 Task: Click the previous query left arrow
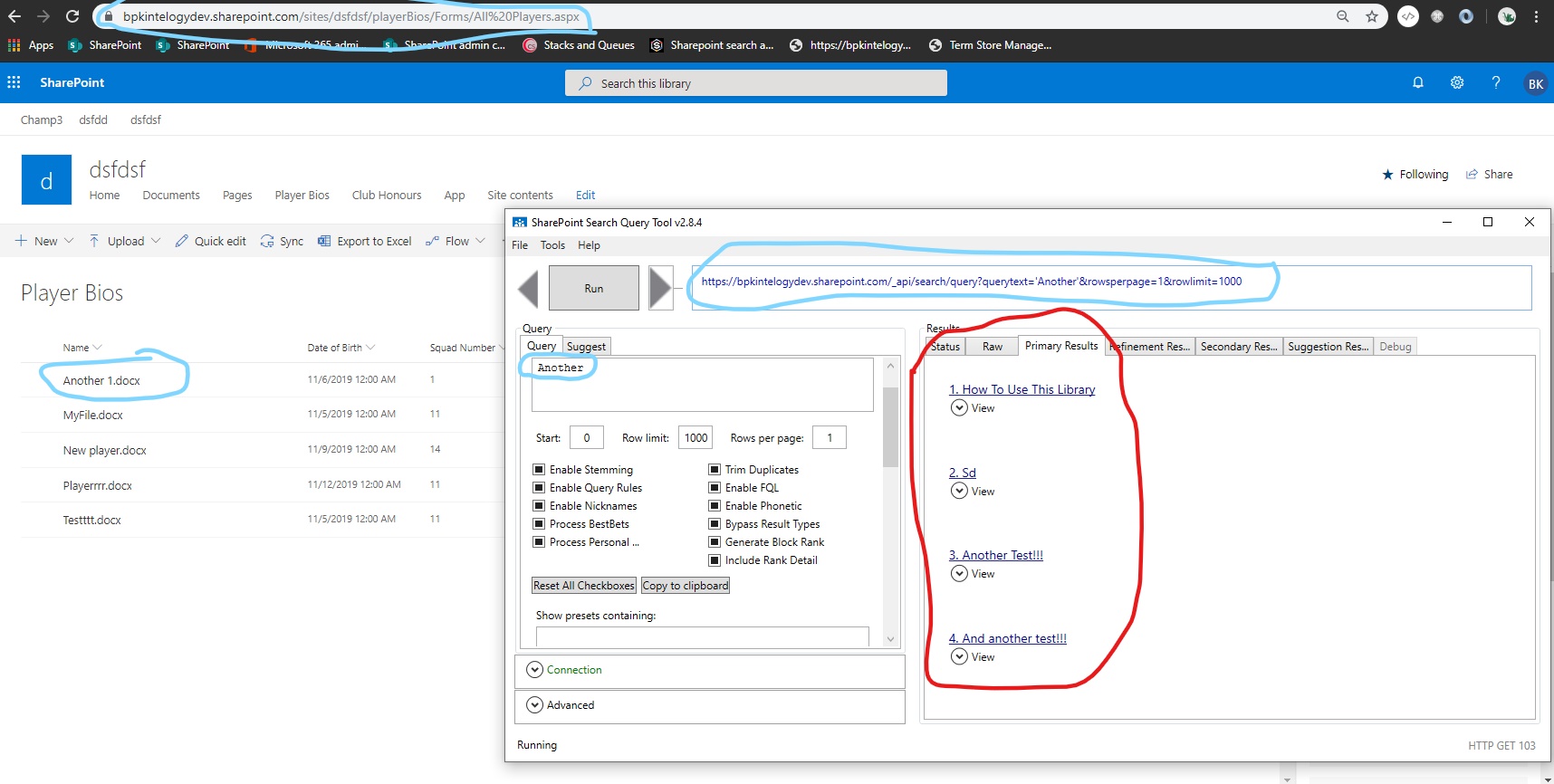click(528, 289)
